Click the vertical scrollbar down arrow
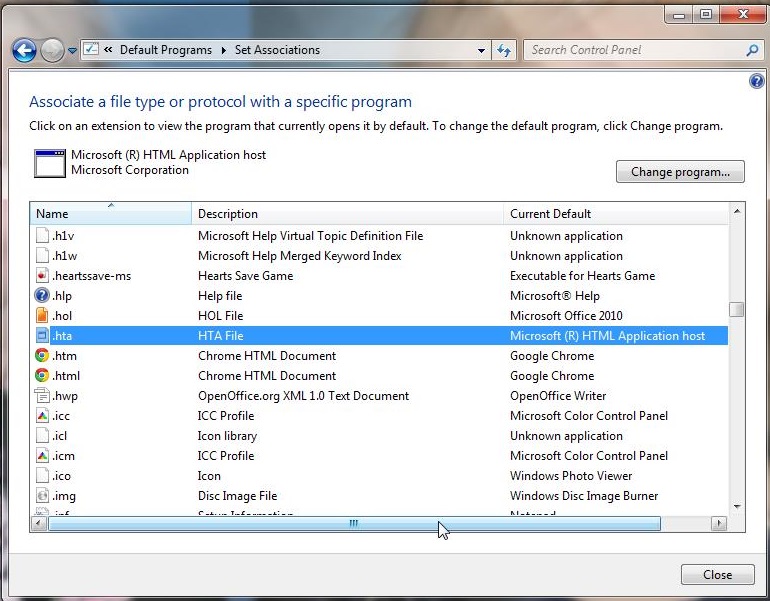Screen dimensions: 770x601 (737, 506)
